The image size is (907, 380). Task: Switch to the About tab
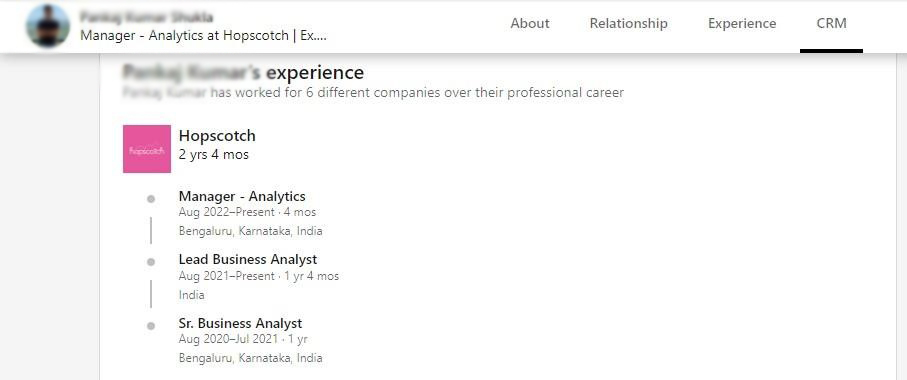(x=530, y=24)
